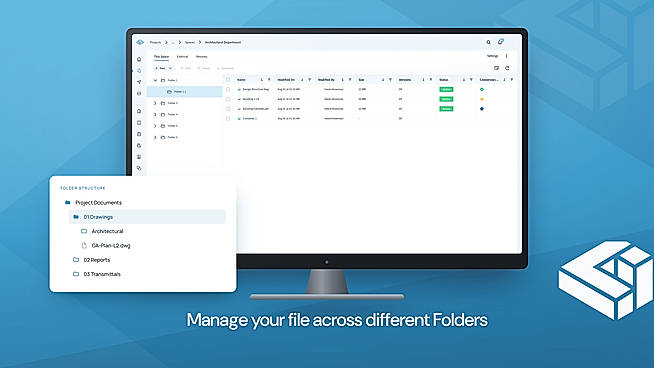Click the globe icon in the sidebar

[139, 93]
